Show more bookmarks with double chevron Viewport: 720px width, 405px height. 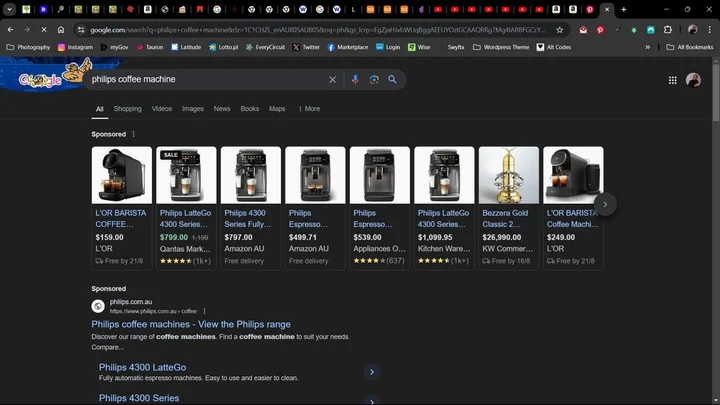(647, 47)
